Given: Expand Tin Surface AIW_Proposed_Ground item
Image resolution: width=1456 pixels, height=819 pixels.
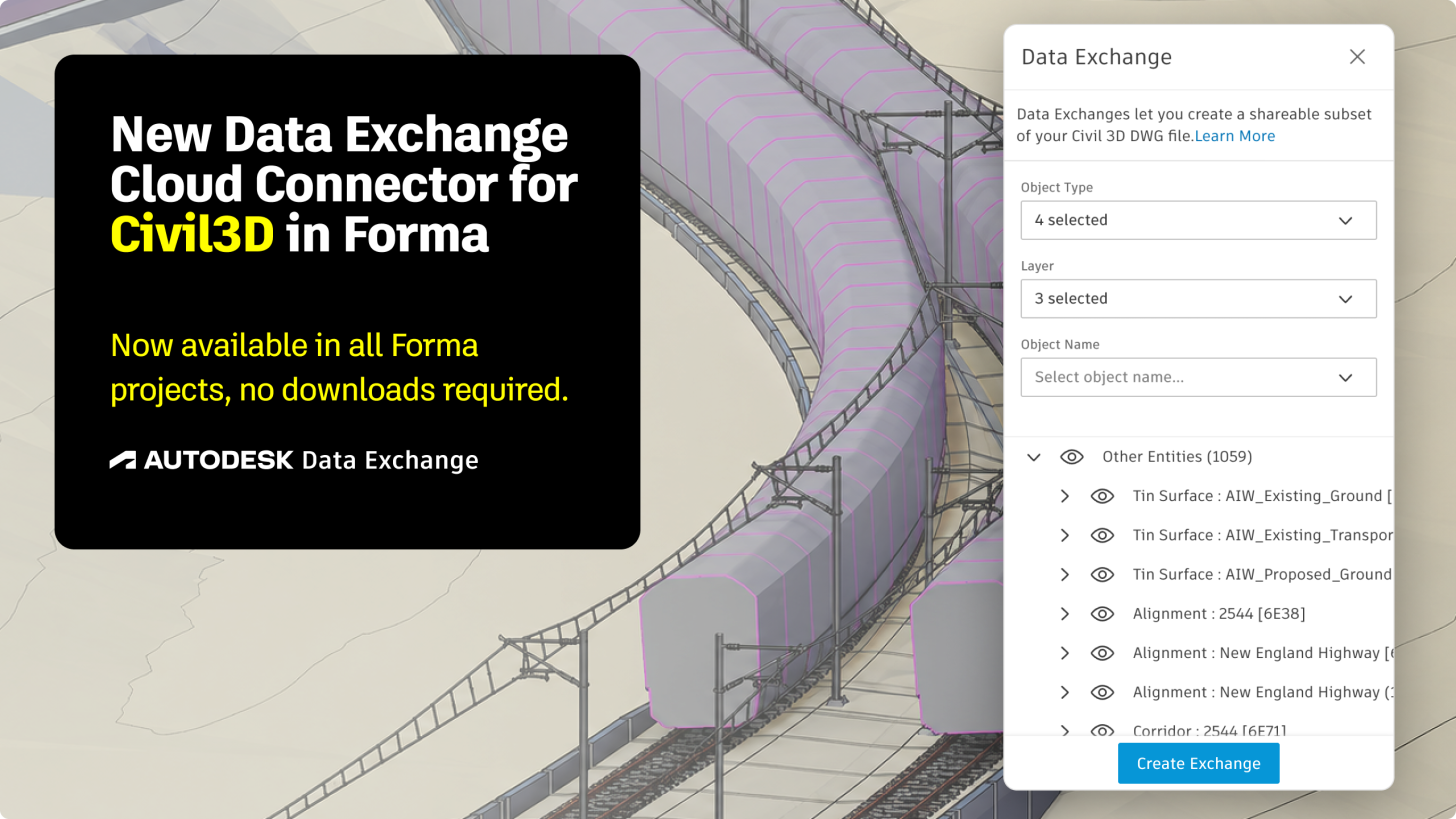Looking at the screenshot, I should [x=1065, y=575].
